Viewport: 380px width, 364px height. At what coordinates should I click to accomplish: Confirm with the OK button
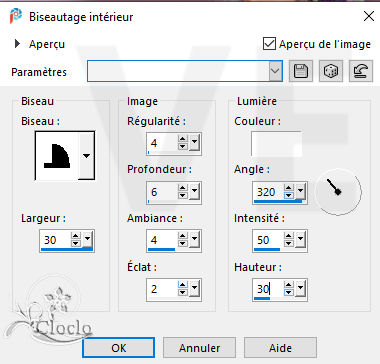coord(118,348)
